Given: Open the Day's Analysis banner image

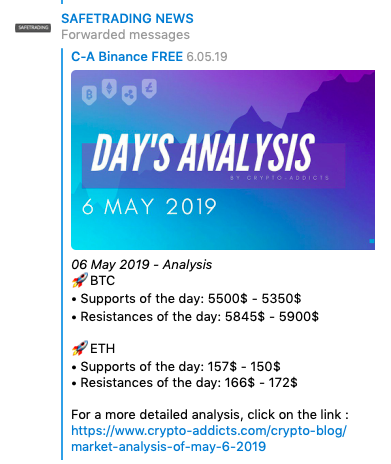Looking at the screenshot, I should [x=223, y=160].
